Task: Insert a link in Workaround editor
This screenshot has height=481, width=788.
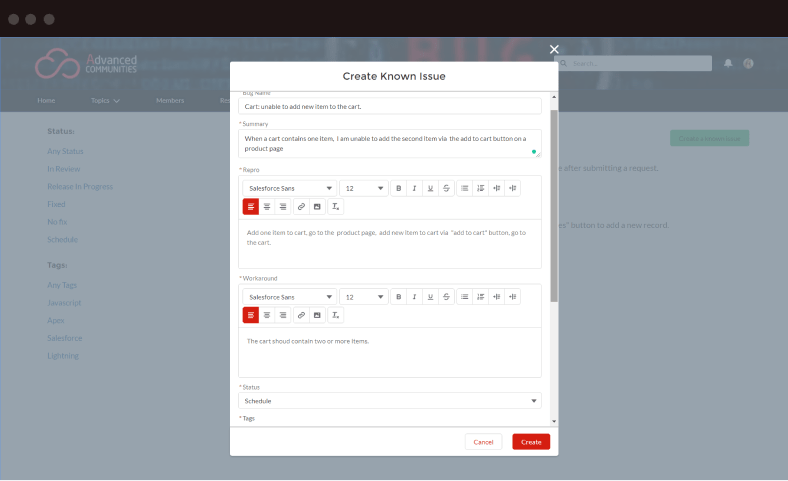Action: pos(301,315)
